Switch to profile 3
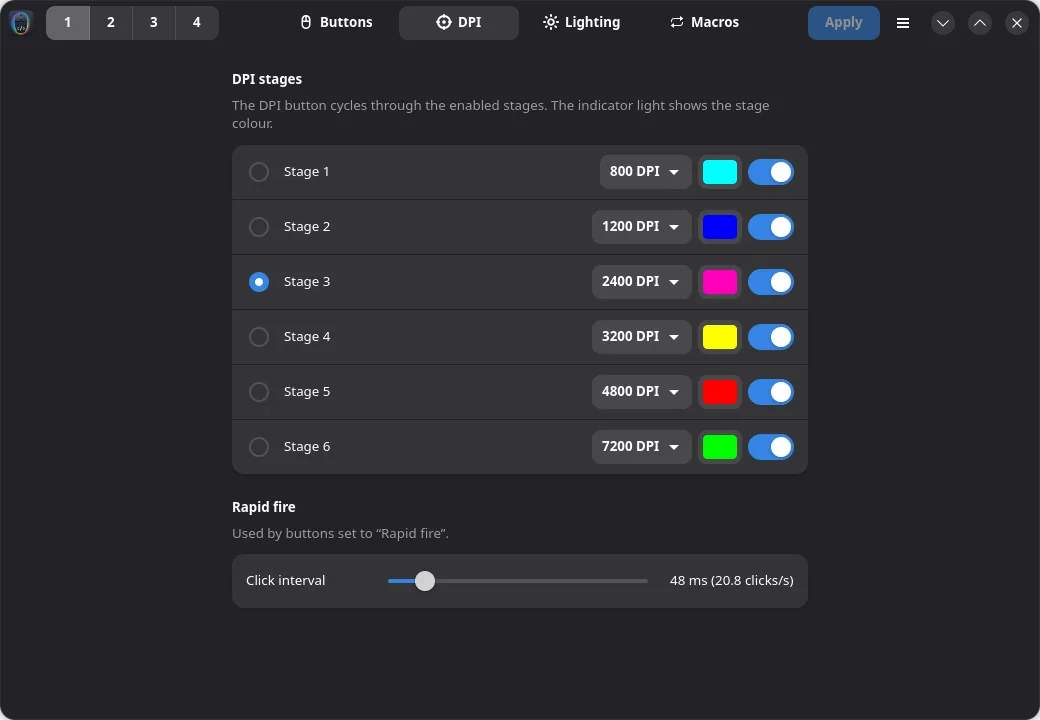 (x=154, y=23)
